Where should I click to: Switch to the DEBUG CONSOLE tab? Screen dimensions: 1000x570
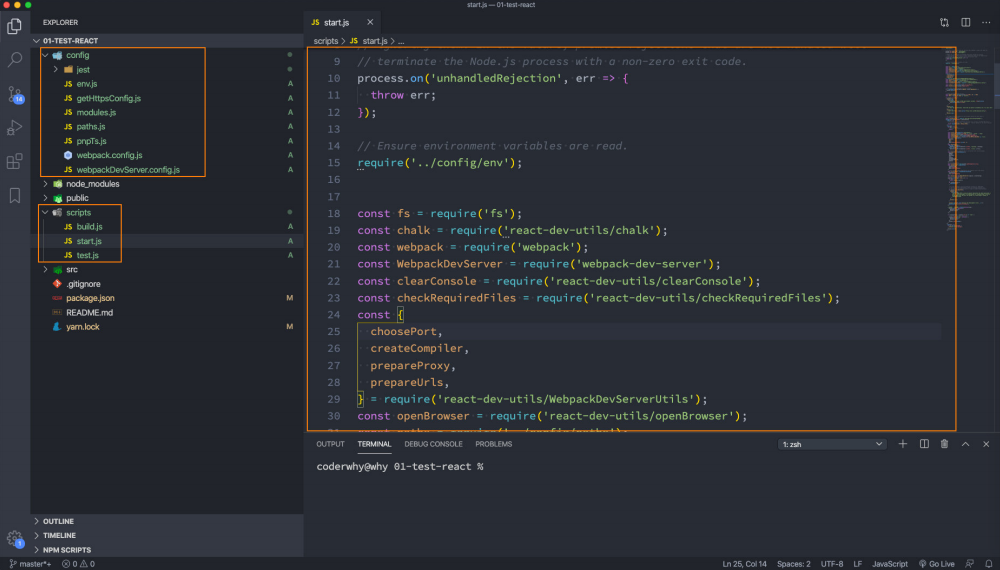pos(433,444)
